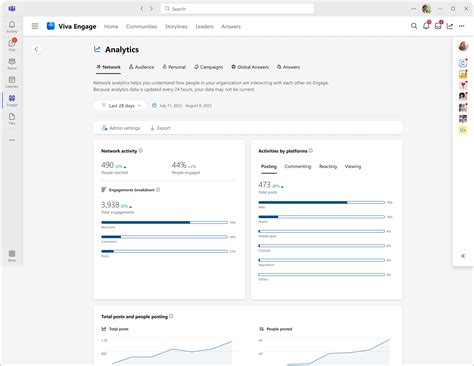The image size is (474, 366).
Task: Click the Total posts chart heading
Action: click(x=115, y=329)
